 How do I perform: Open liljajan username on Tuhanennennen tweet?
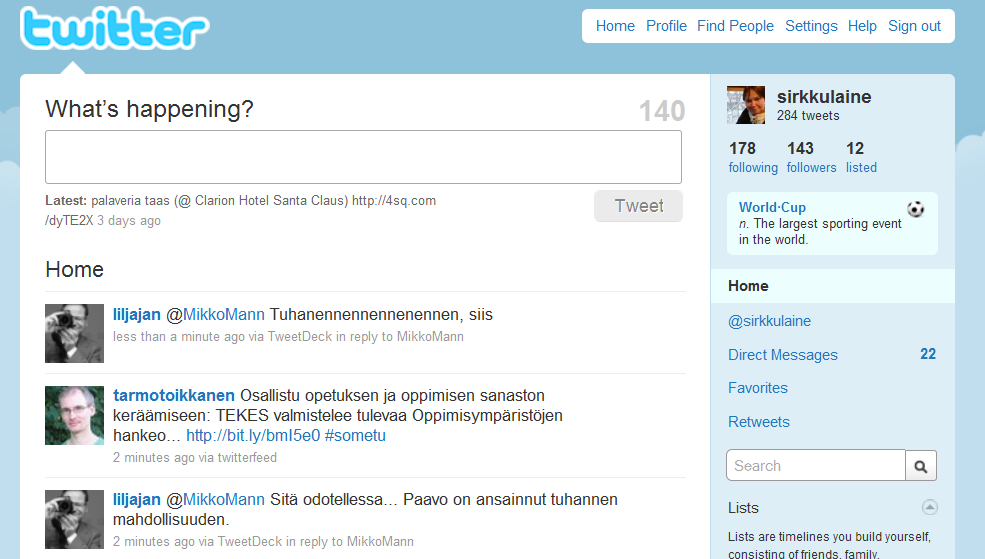[x=137, y=315]
